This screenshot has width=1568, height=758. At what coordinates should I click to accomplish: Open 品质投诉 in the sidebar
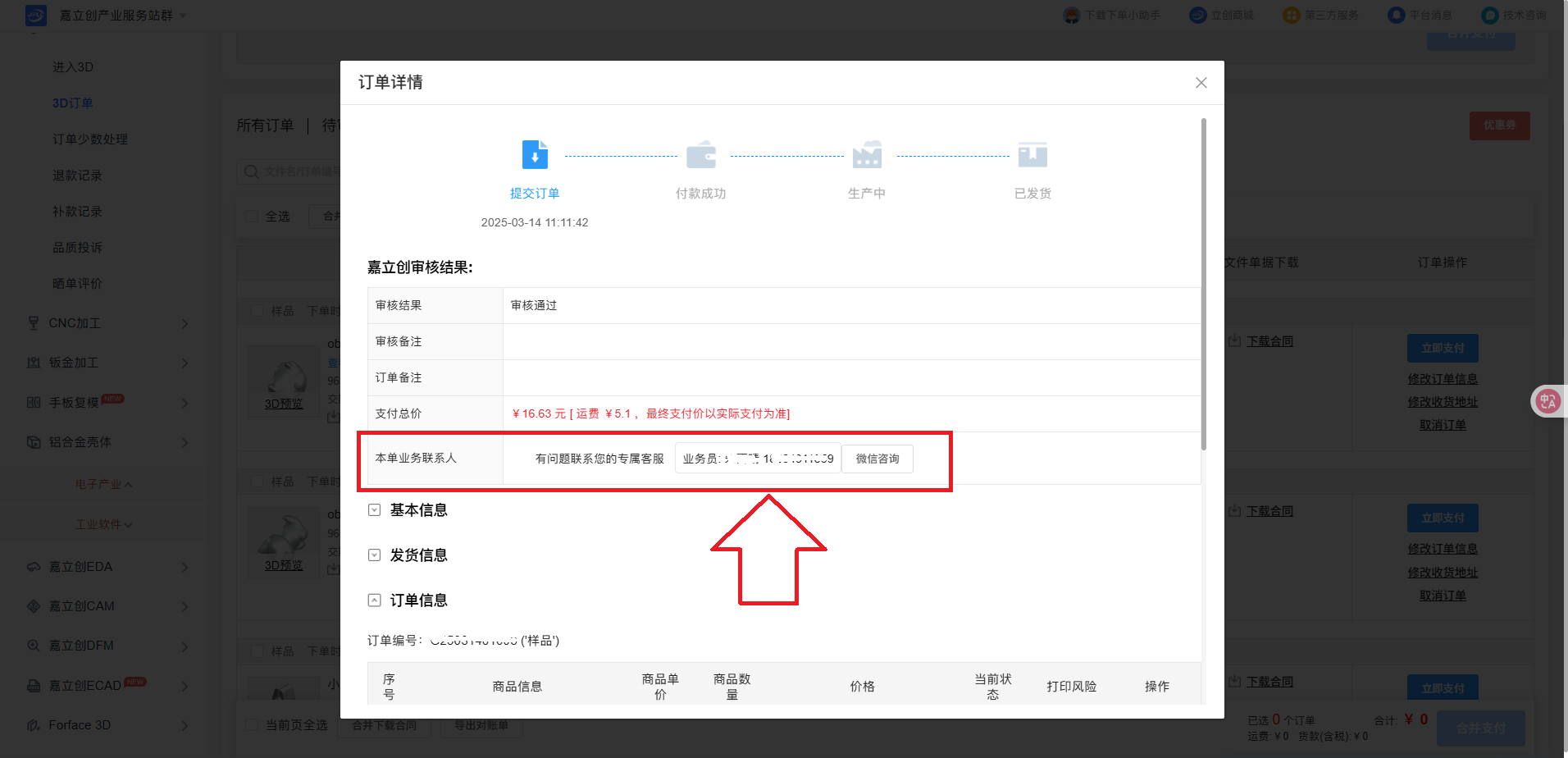pos(78,248)
